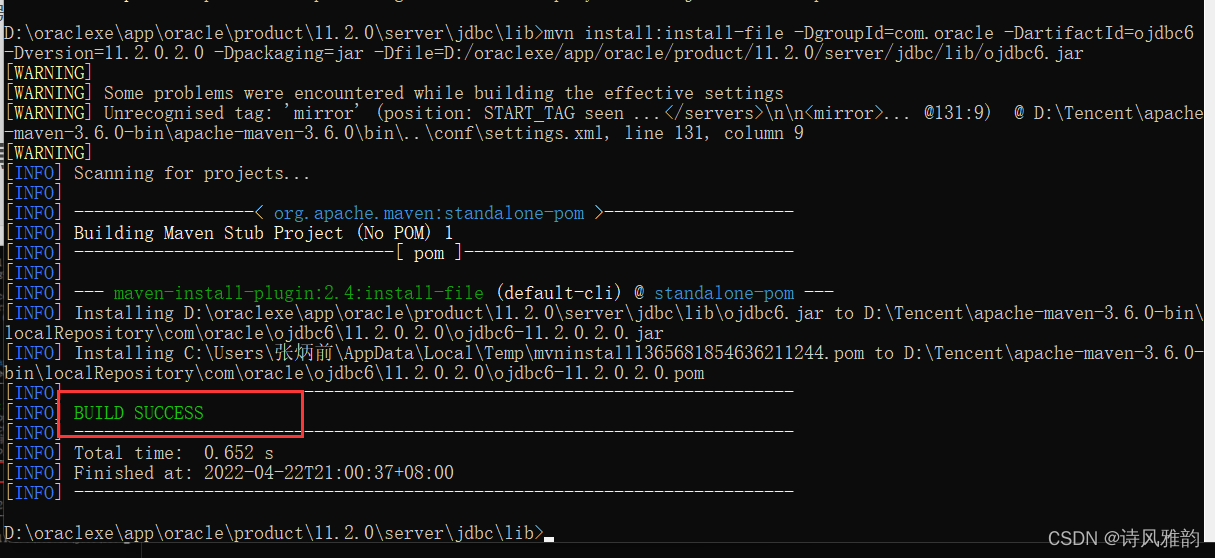The width and height of the screenshot is (1215, 558).
Task: Click the Finished at timestamp line
Action: [263, 473]
